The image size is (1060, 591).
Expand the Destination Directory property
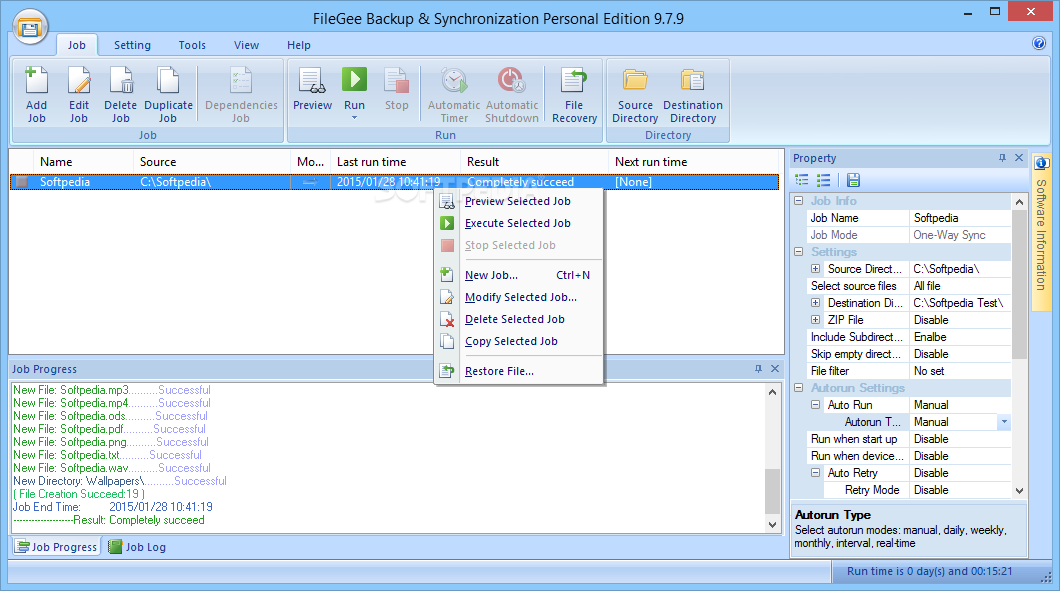tap(815, 302)
